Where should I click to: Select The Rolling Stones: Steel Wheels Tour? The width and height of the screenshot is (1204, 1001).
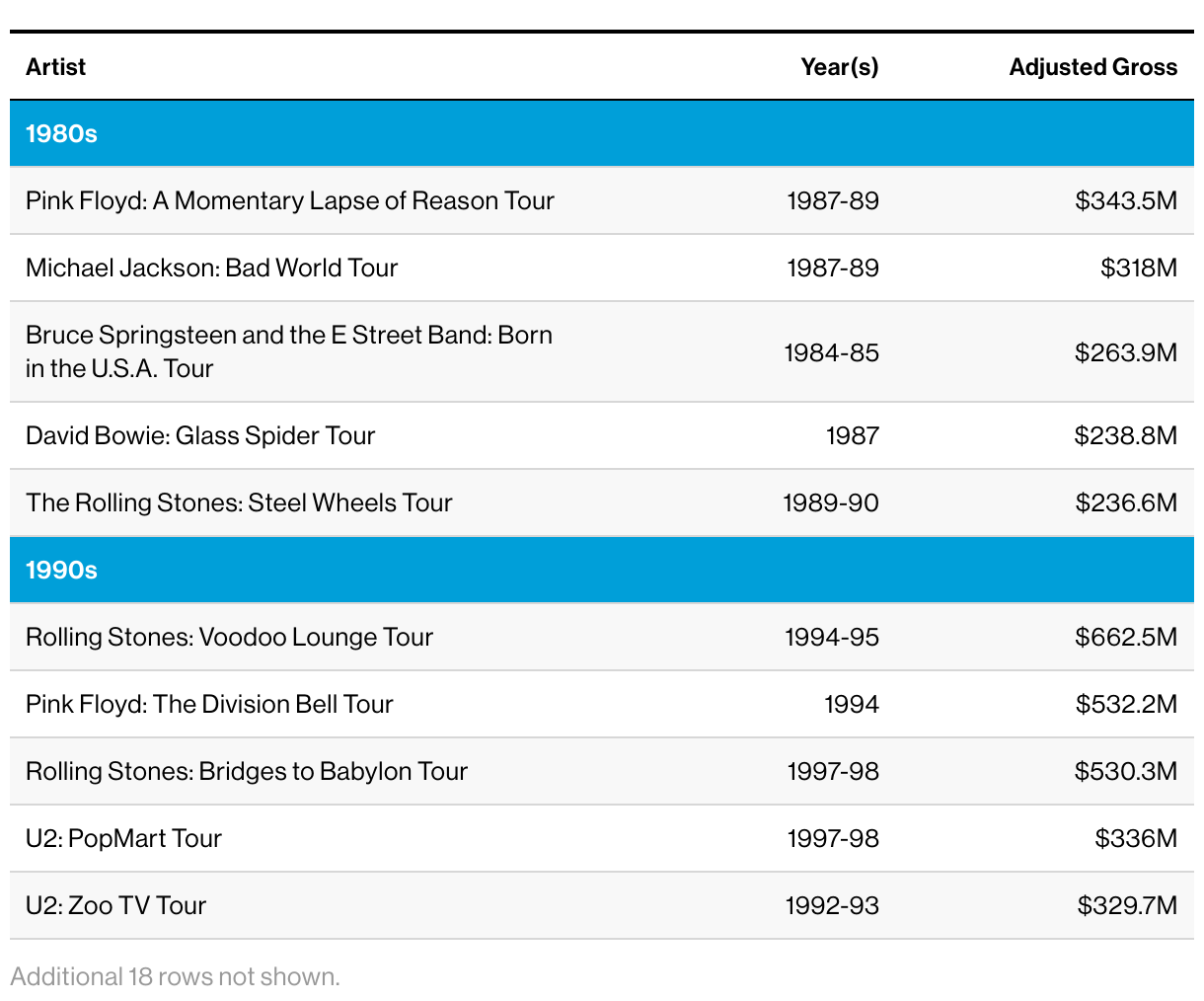click(239, 503)
